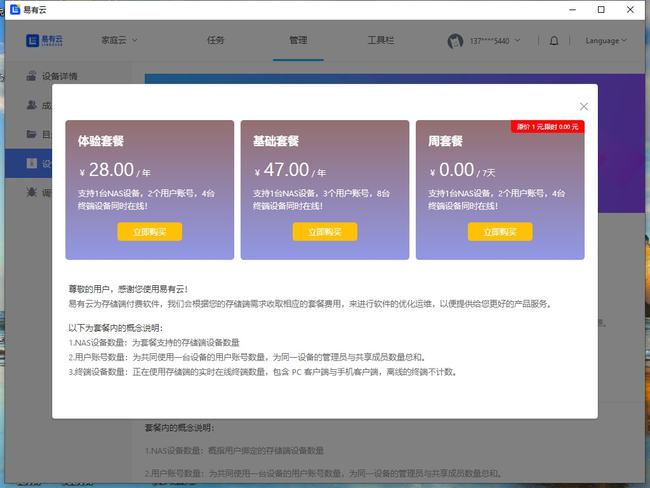Screen dimensions: 650x488
Task: Click the 设备详情 sidebar icon
Action: point(31,76)
